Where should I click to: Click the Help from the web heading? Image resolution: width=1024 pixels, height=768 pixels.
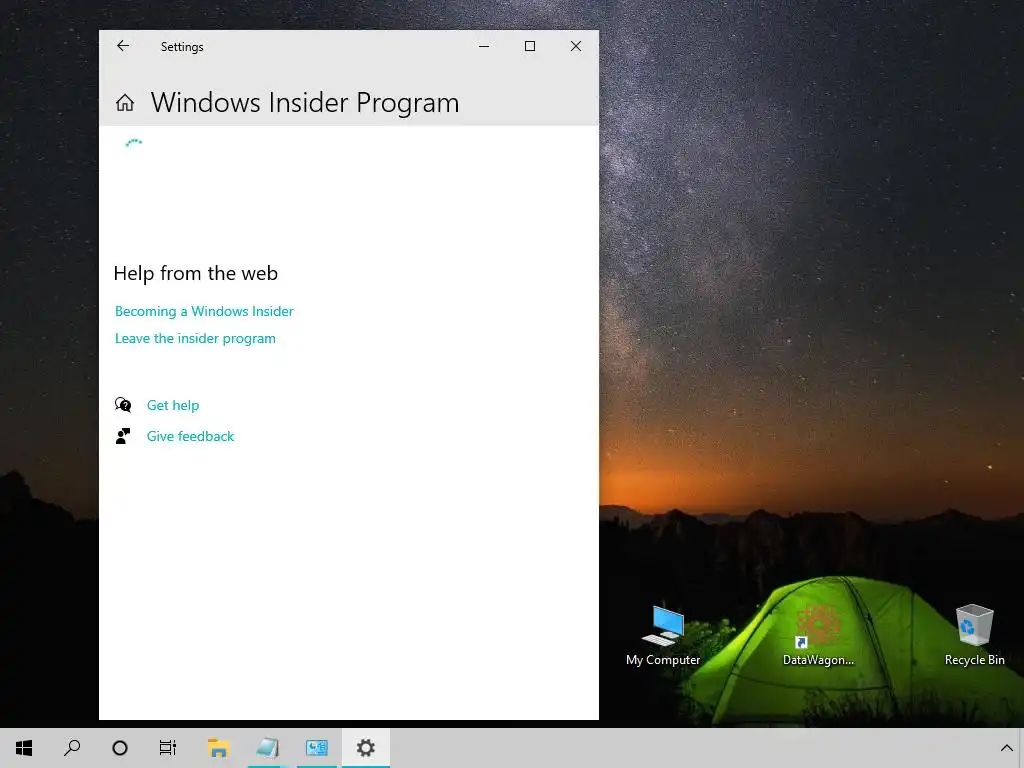[196, 273]
